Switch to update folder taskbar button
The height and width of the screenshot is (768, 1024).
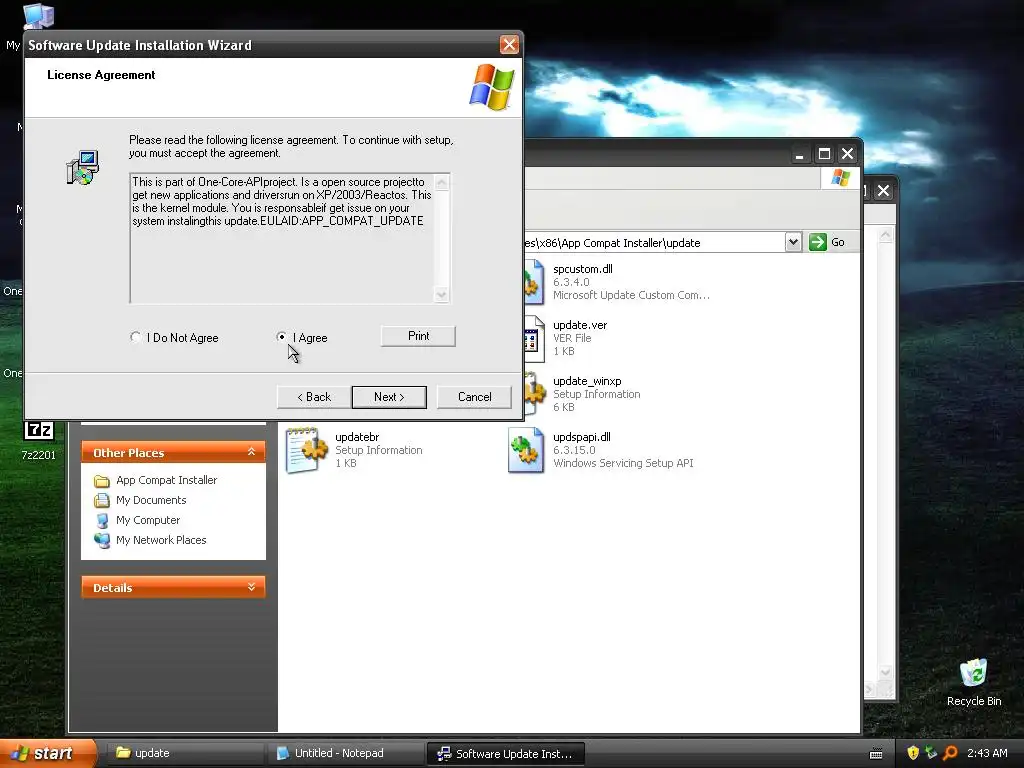185,753
